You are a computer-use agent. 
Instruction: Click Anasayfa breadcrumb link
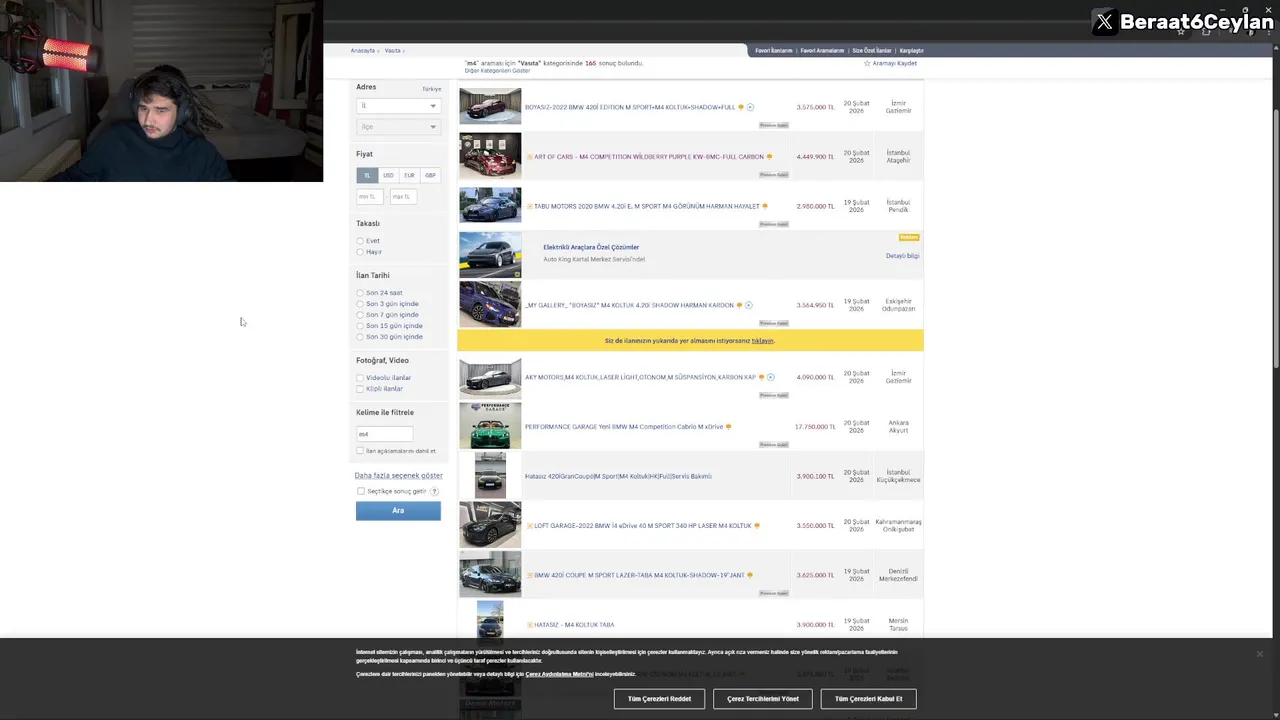[x=362, y=50]
